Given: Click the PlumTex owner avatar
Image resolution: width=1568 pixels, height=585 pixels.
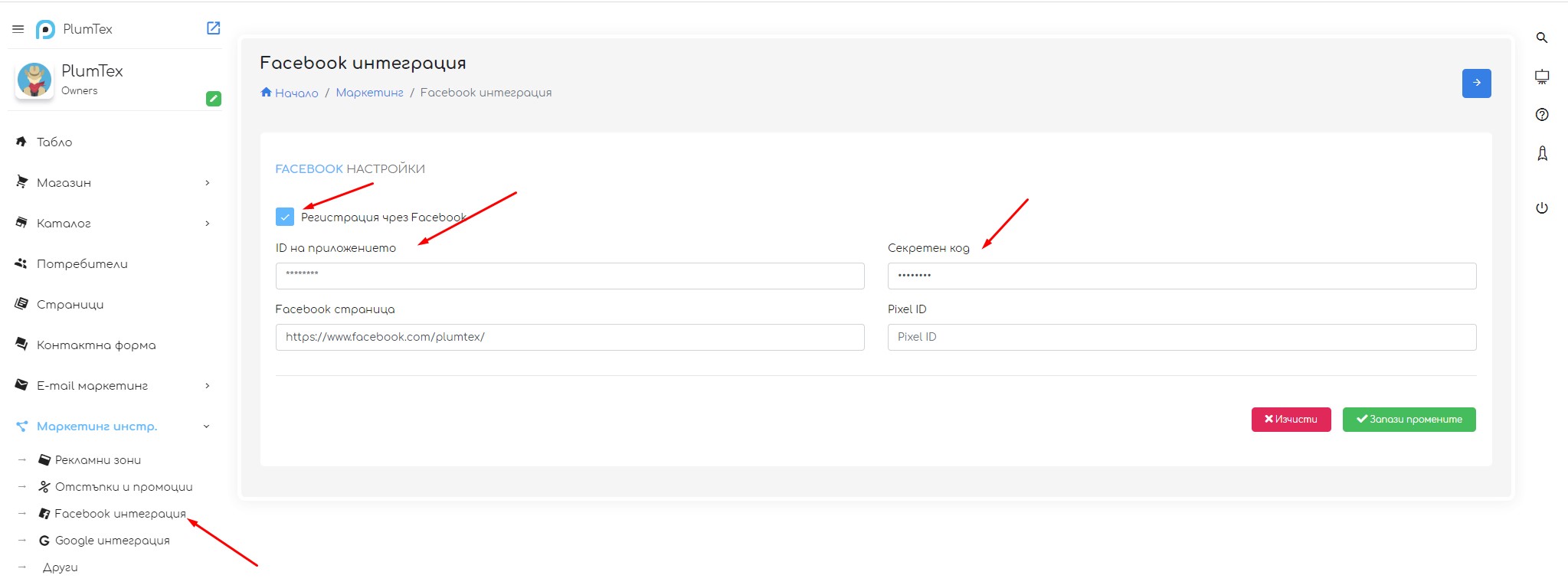Looking at the screenshot, I should pos(34,80).
